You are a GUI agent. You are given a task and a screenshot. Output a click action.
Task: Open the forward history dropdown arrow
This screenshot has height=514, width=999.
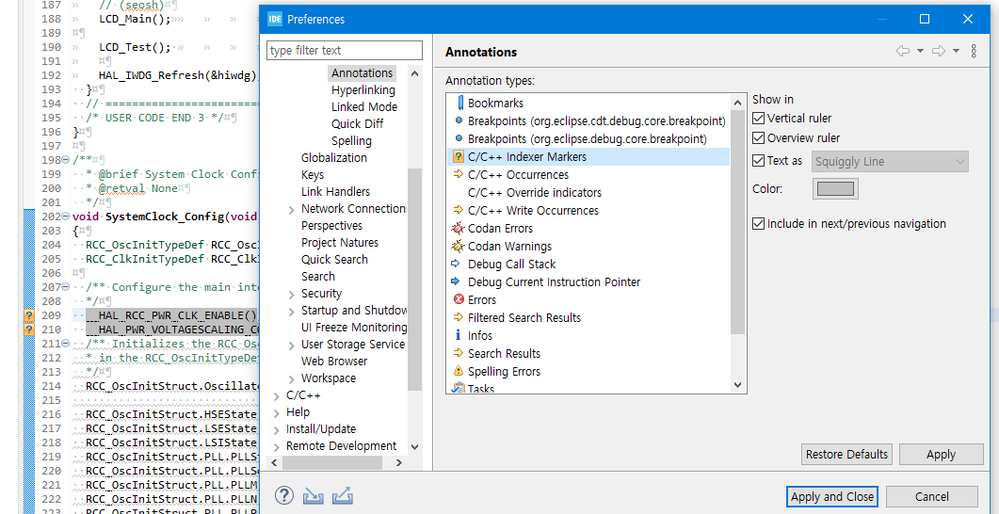tap(956, 52)
